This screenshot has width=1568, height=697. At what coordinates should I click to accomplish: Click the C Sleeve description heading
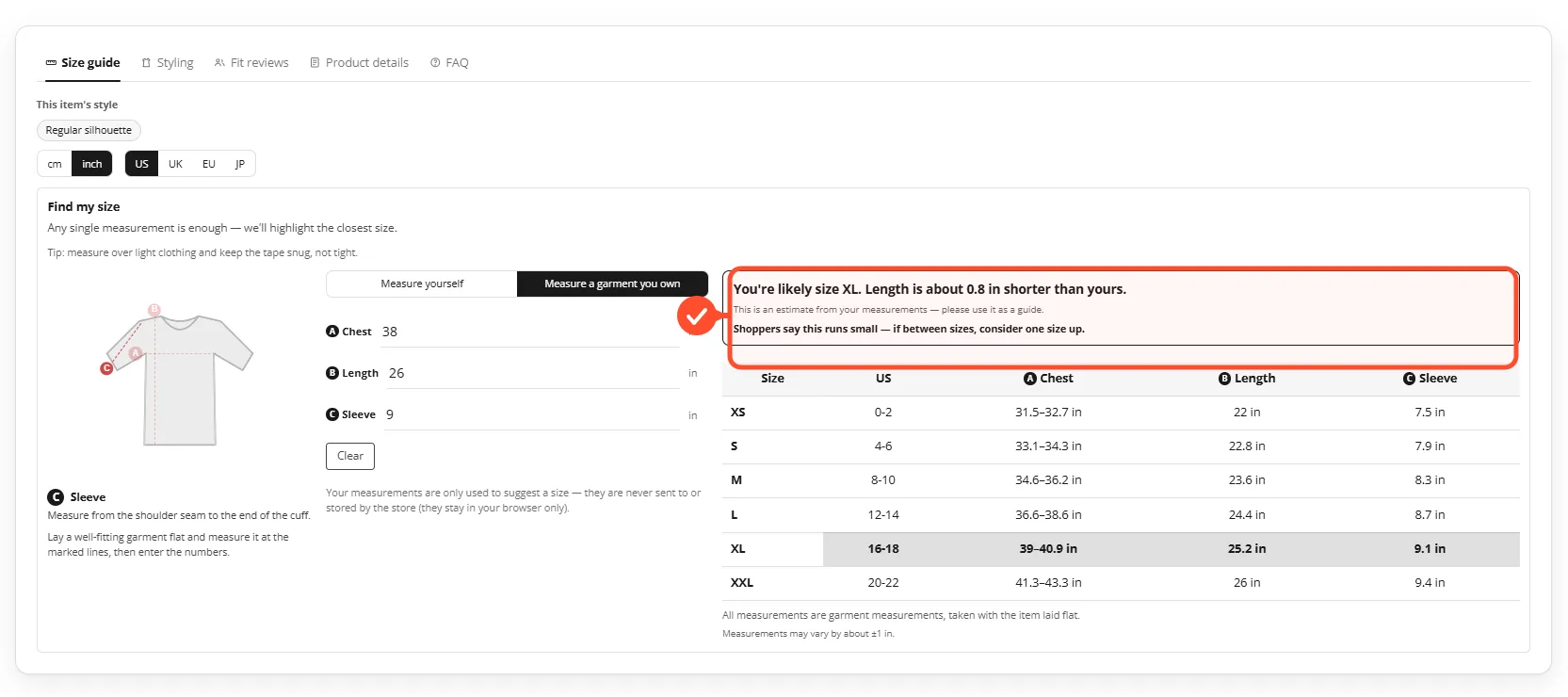[x=77, y=497]
